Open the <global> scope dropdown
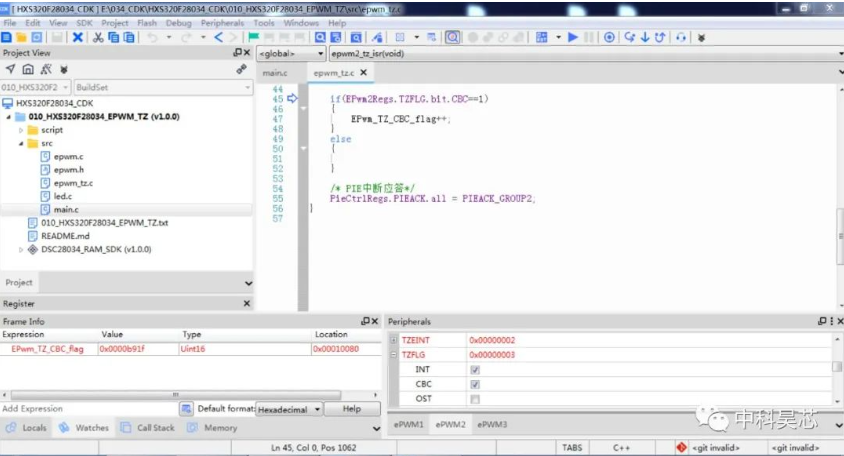844x456 pixels. 292,53
